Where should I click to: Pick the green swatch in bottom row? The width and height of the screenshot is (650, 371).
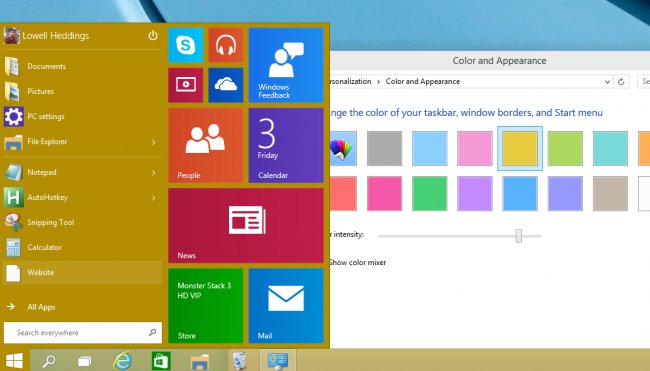(429, 194)
